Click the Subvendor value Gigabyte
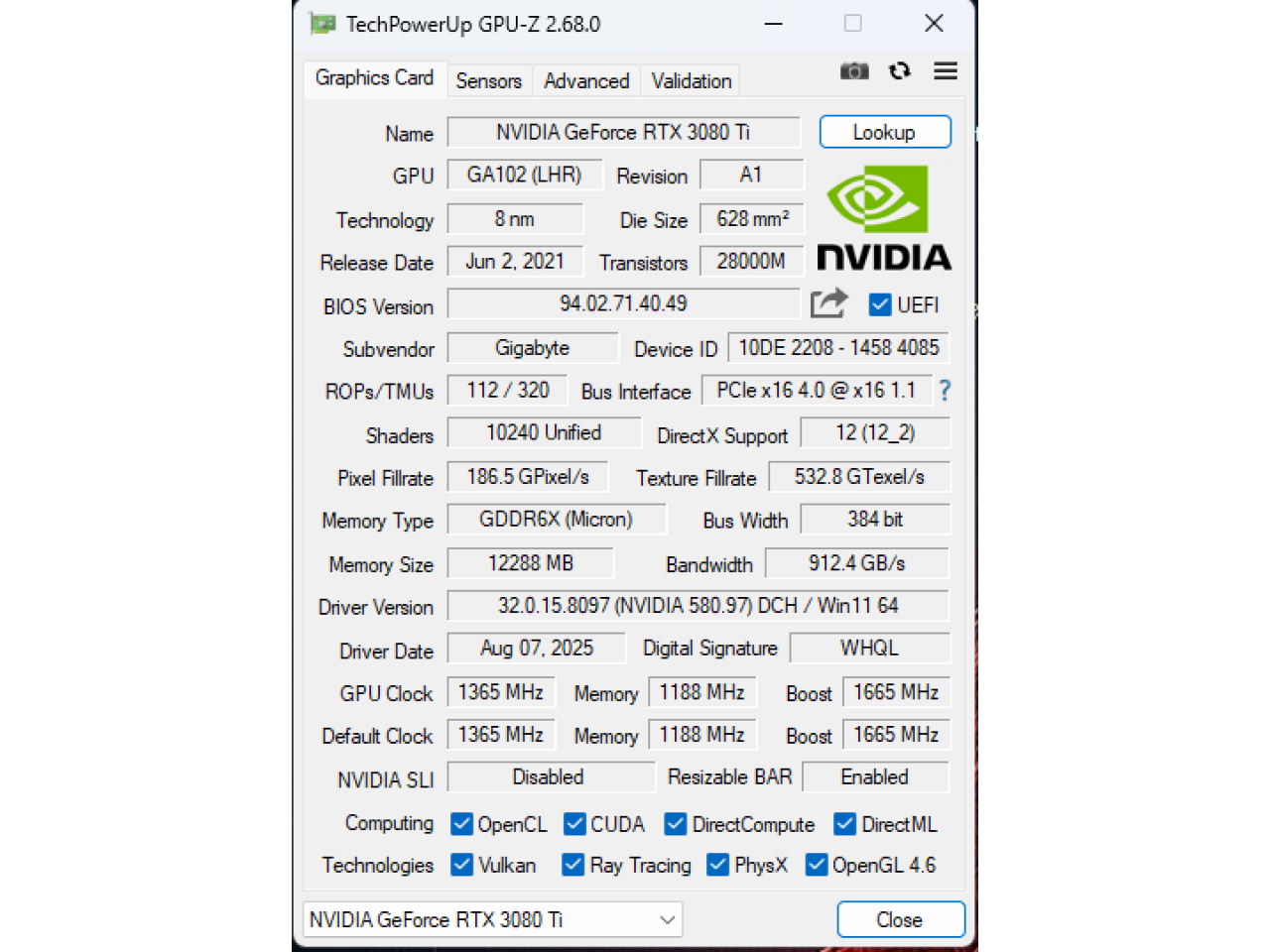 tap(533, 347)
